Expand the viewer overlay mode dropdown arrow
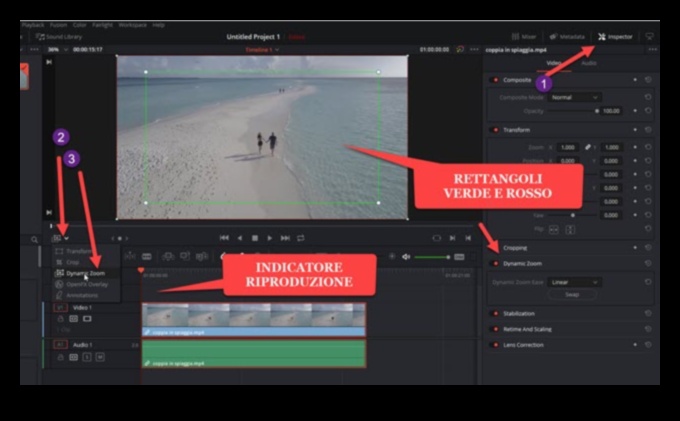The image size is (680, 421). tap(67, 238)
